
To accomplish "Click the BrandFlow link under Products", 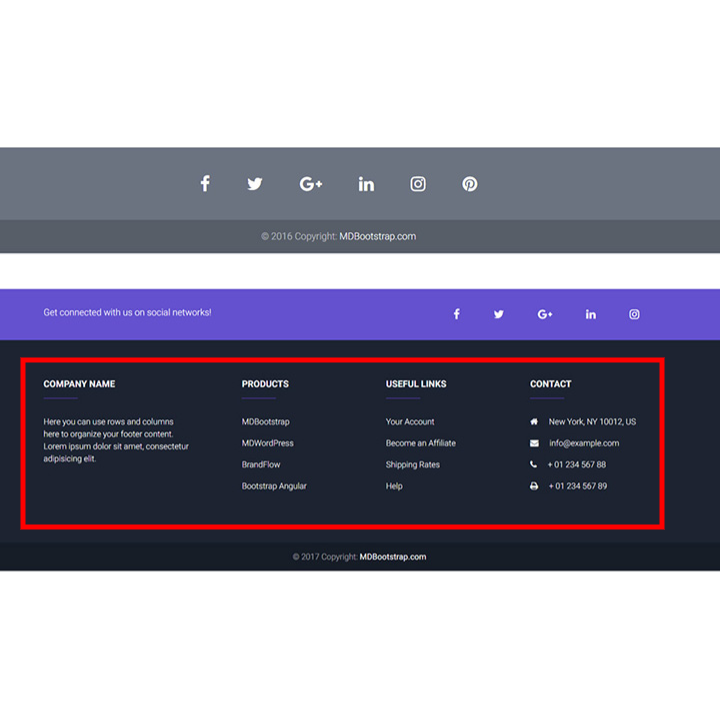I will 261,465.
